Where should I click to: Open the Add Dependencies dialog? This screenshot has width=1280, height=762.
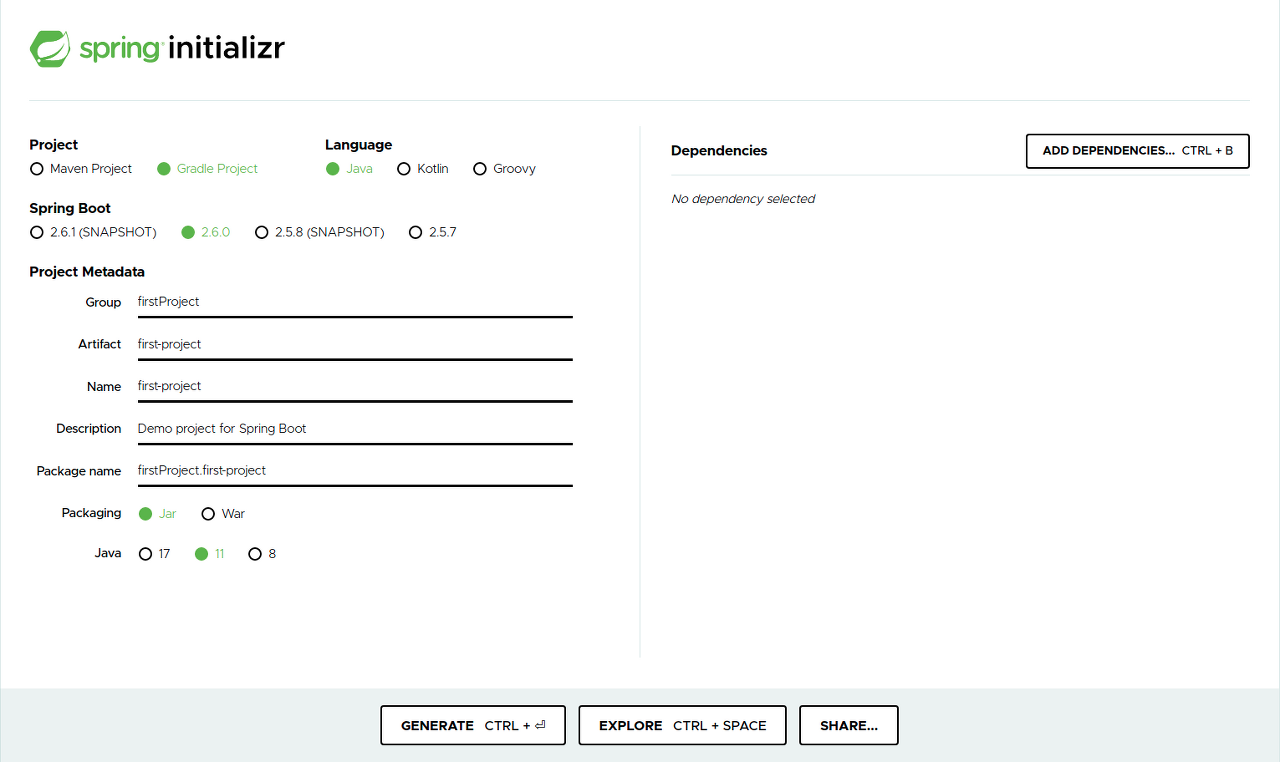[1138, 151]
